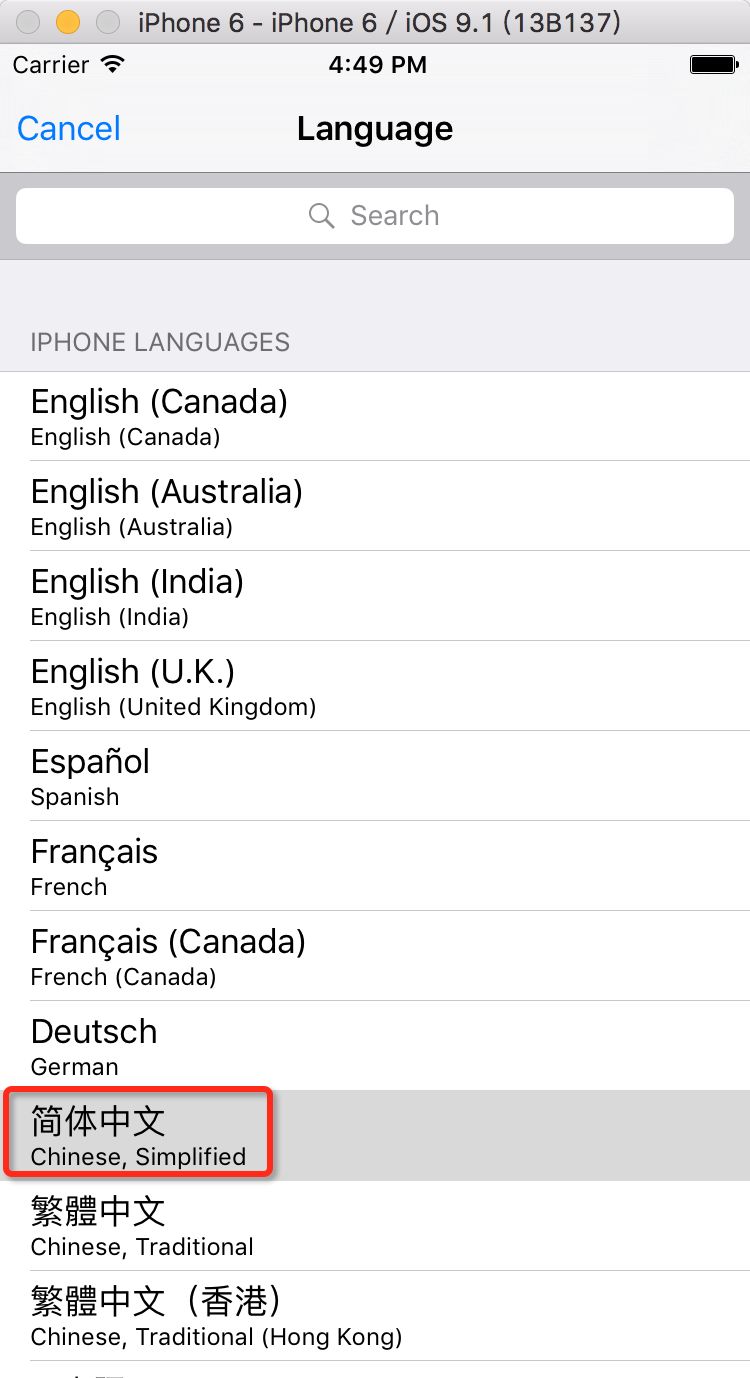
Task: Click the Carrier status bar label
Action: [x=51, y=65]
